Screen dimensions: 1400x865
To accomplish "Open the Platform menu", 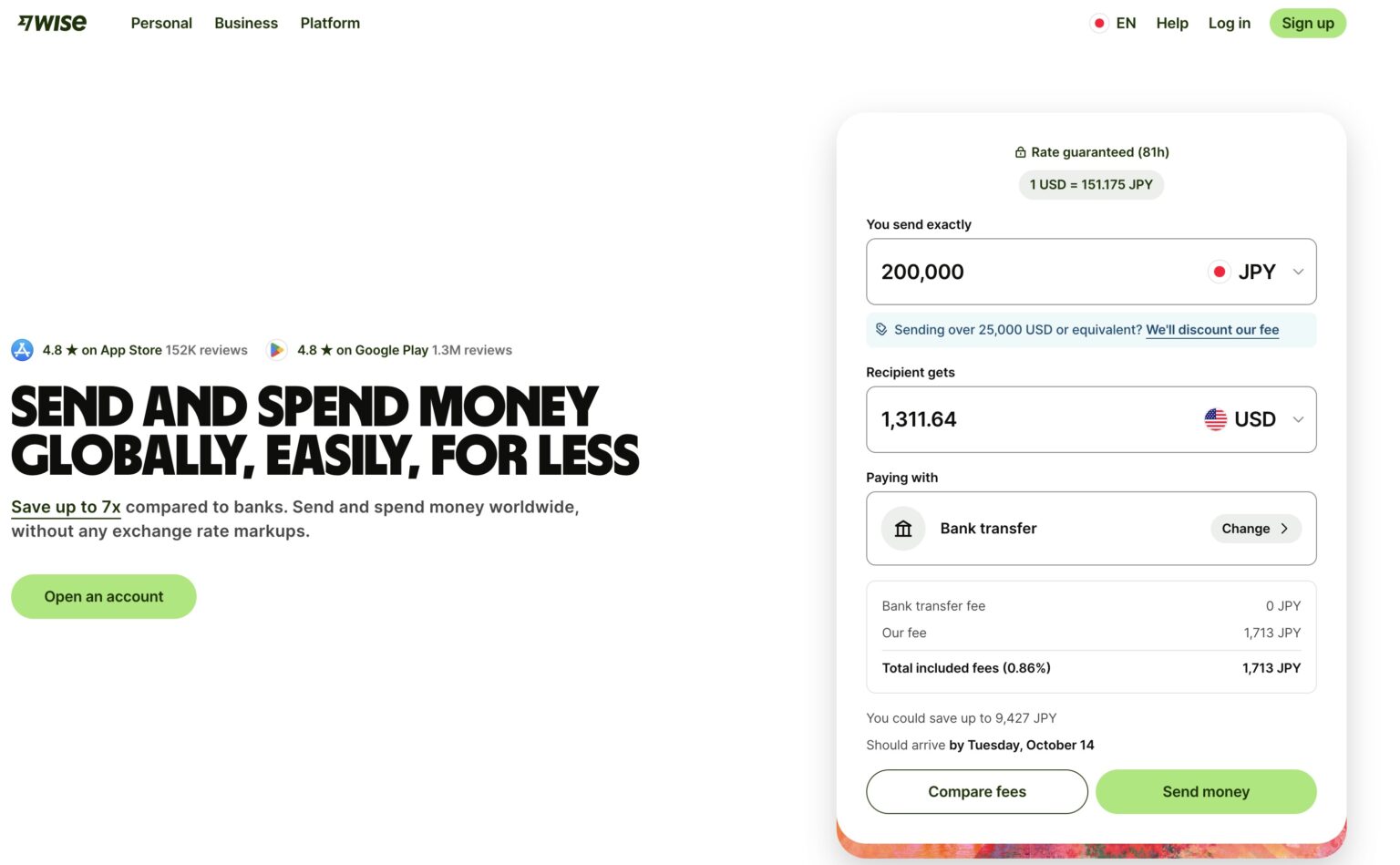I will tap(330, 24).
